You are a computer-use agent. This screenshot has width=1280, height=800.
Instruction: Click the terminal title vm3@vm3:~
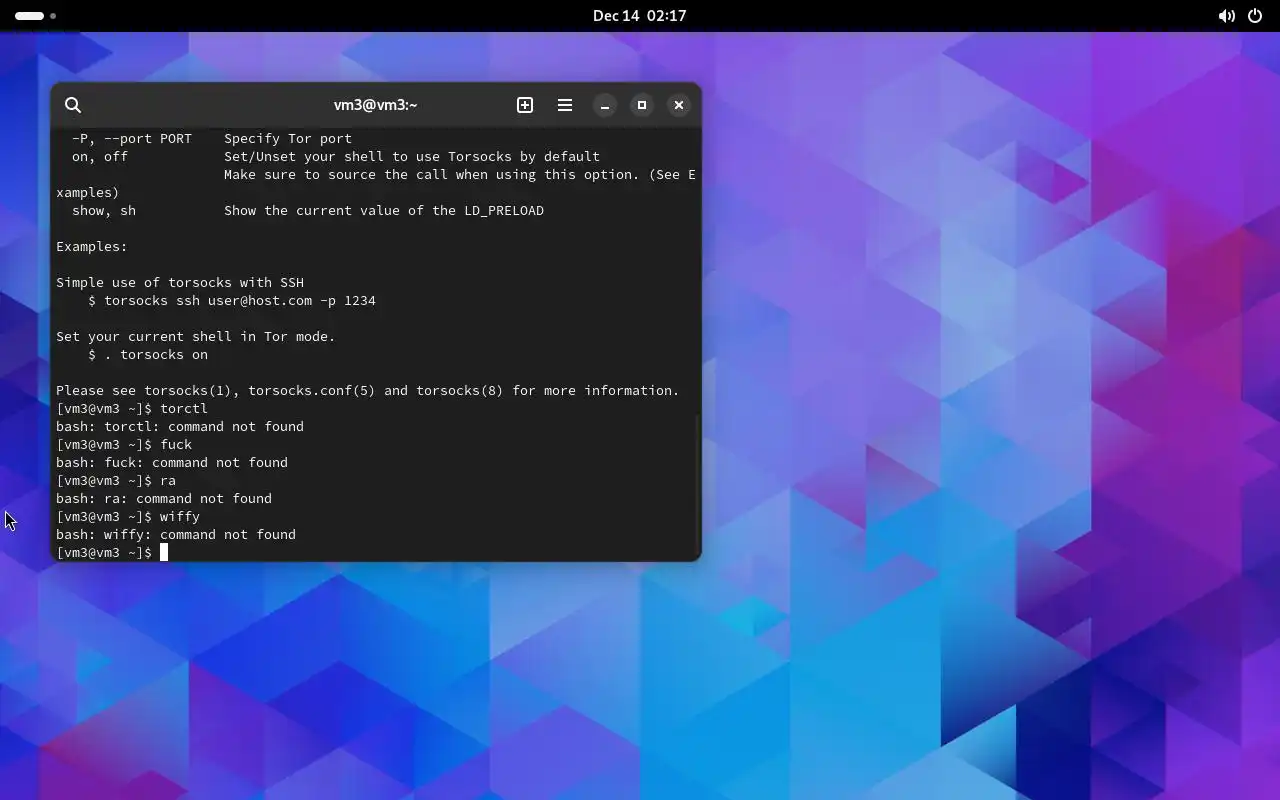point(375,105)
